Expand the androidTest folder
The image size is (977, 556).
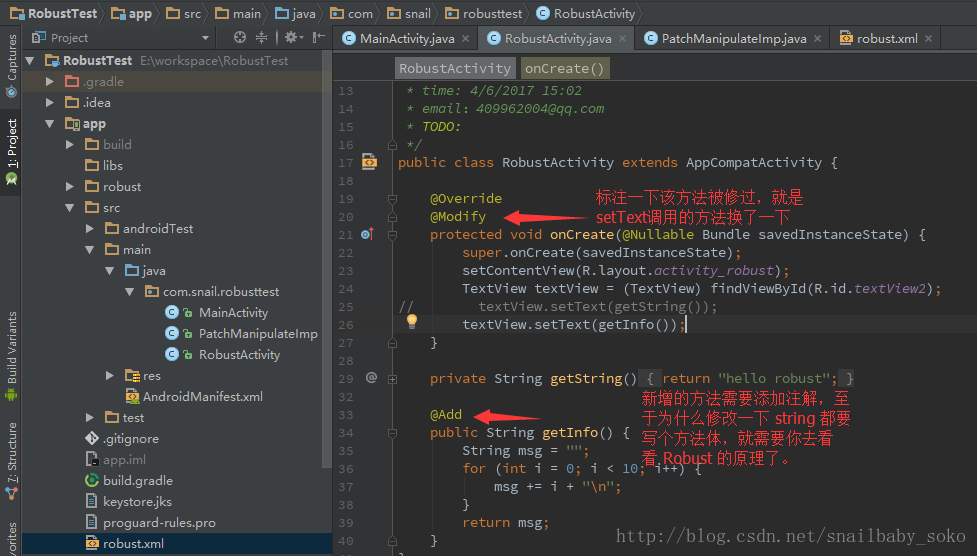coord(90,229)
